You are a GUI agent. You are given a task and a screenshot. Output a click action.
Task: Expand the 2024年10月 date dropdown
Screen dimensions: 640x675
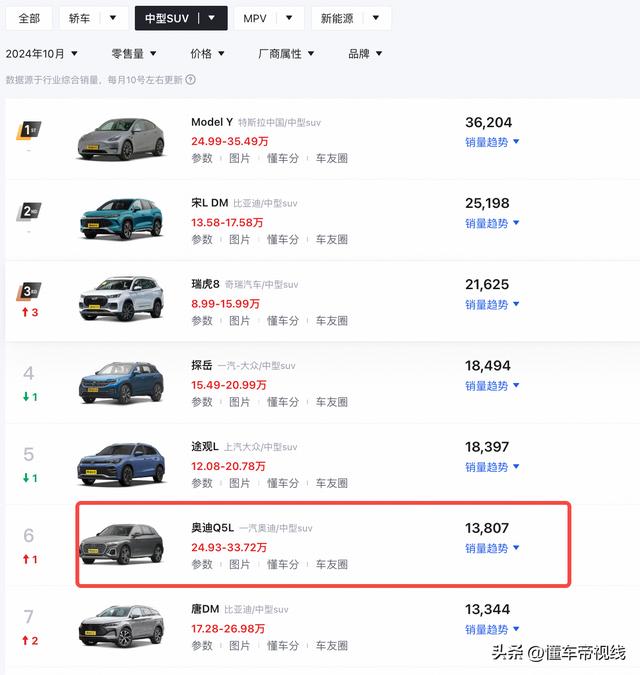click(42, 54)
